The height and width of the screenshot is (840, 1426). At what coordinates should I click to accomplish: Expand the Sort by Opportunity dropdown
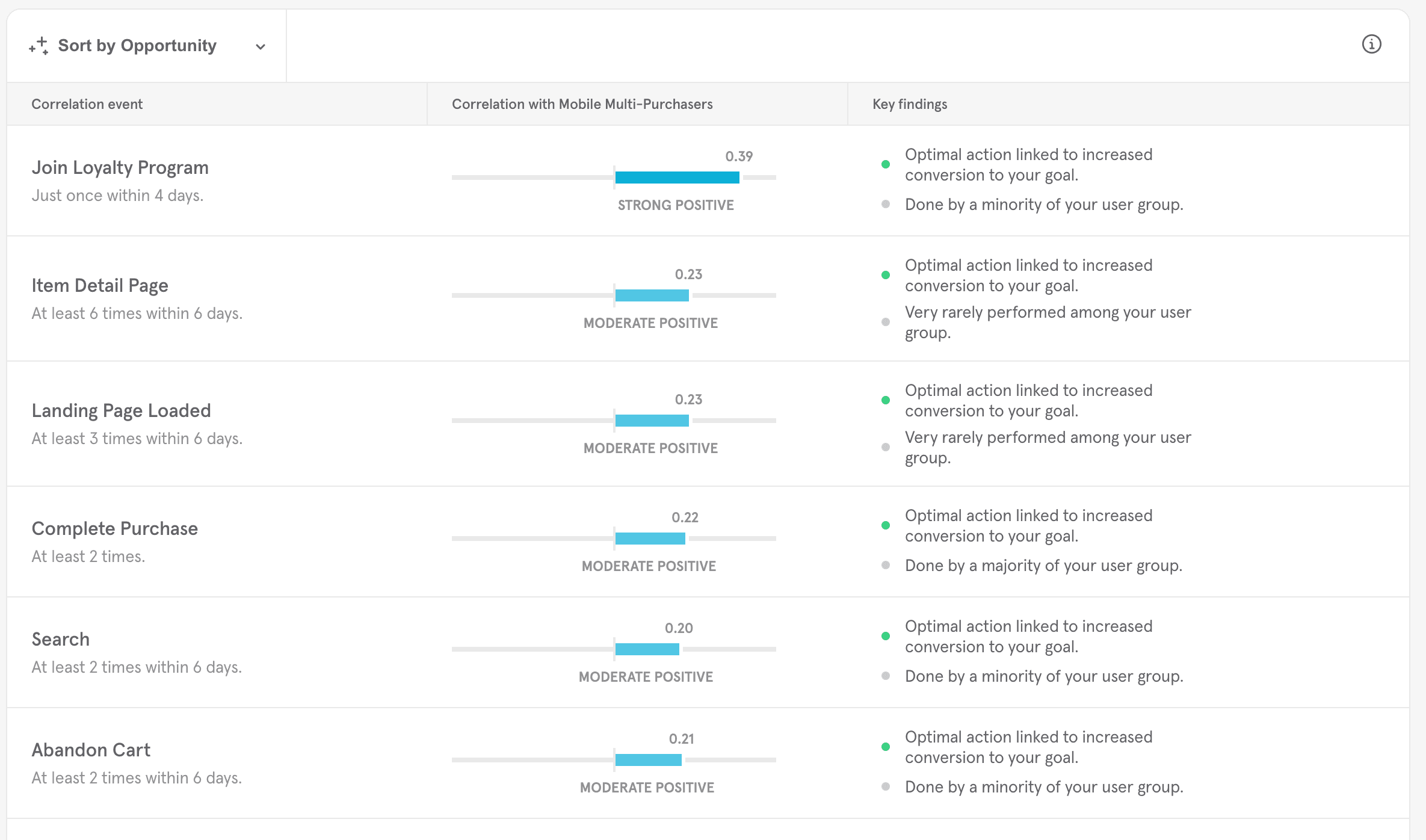coord(259,46)
